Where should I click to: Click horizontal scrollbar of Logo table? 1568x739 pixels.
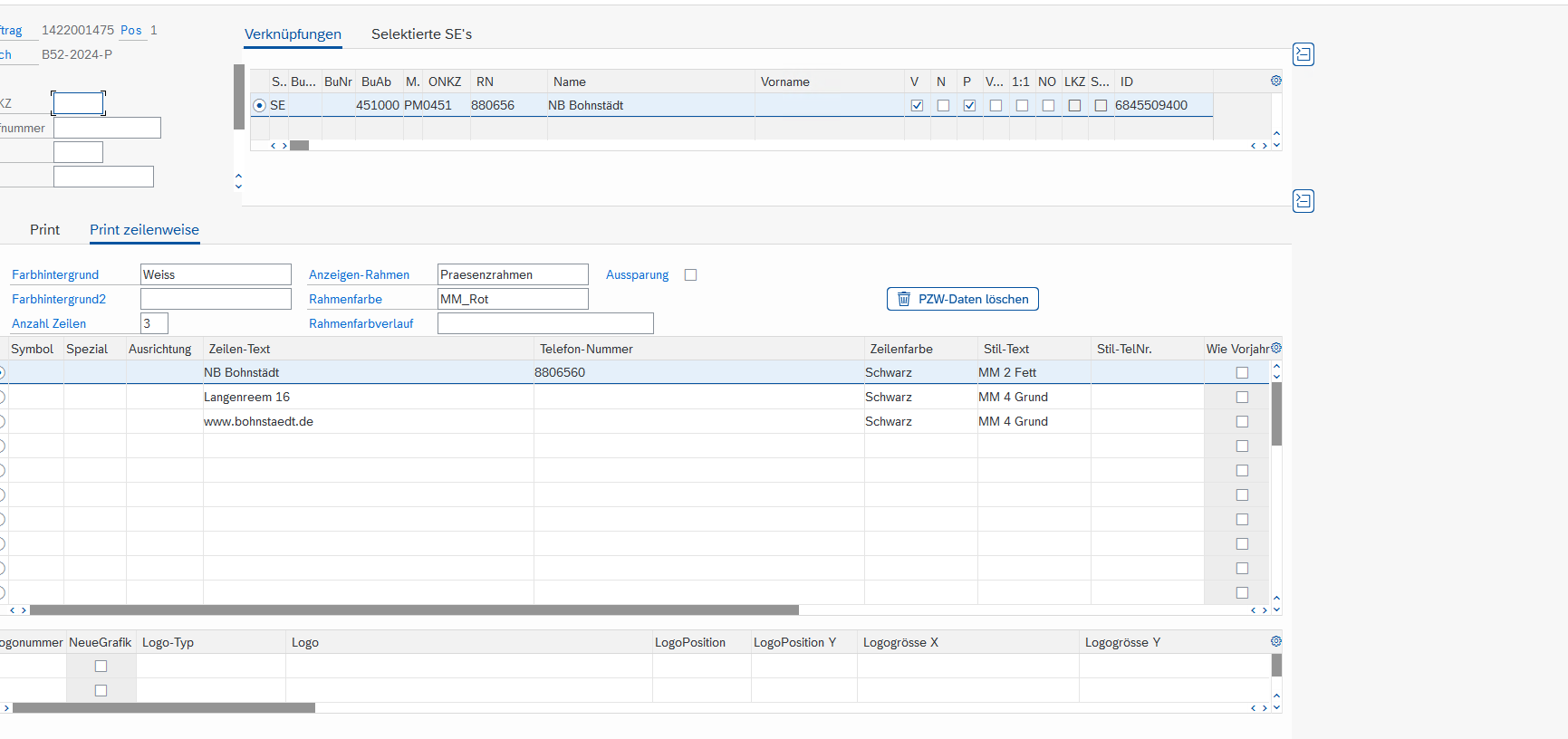[x=164, y=708]
